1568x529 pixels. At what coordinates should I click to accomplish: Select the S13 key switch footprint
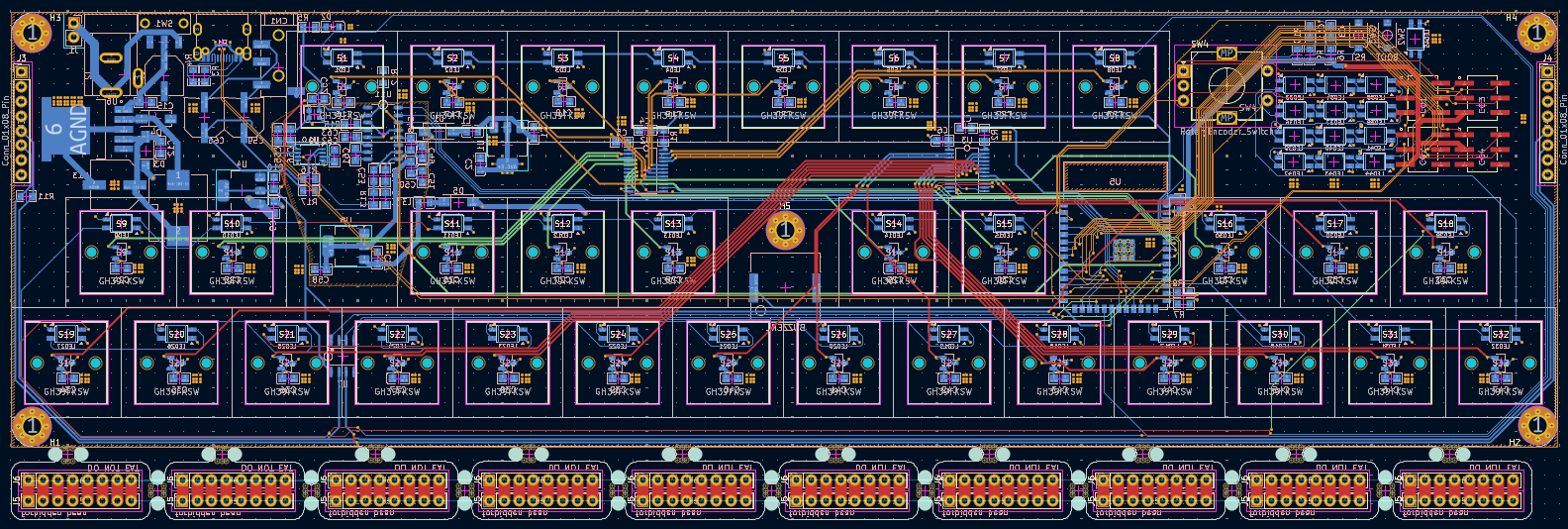click(x=673, y=252)
